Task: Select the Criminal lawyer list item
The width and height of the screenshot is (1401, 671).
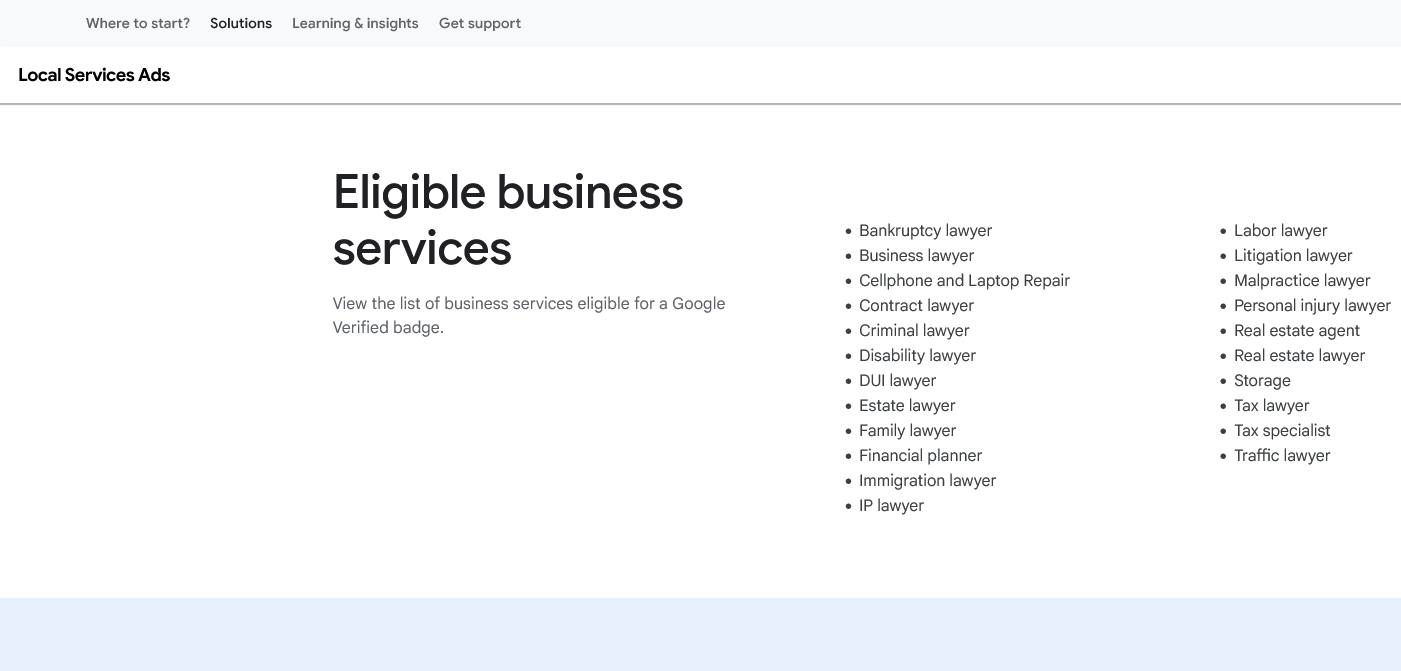Action: pyautogui.click(x=914, y=330)
